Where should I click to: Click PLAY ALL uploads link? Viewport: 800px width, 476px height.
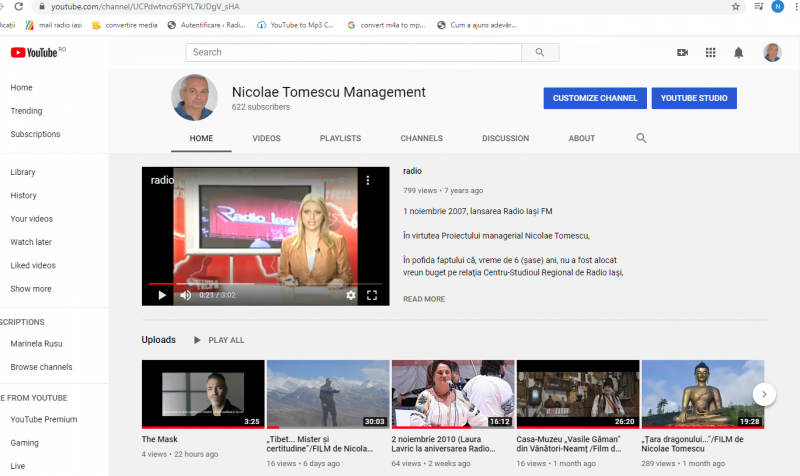click(226, 340)
